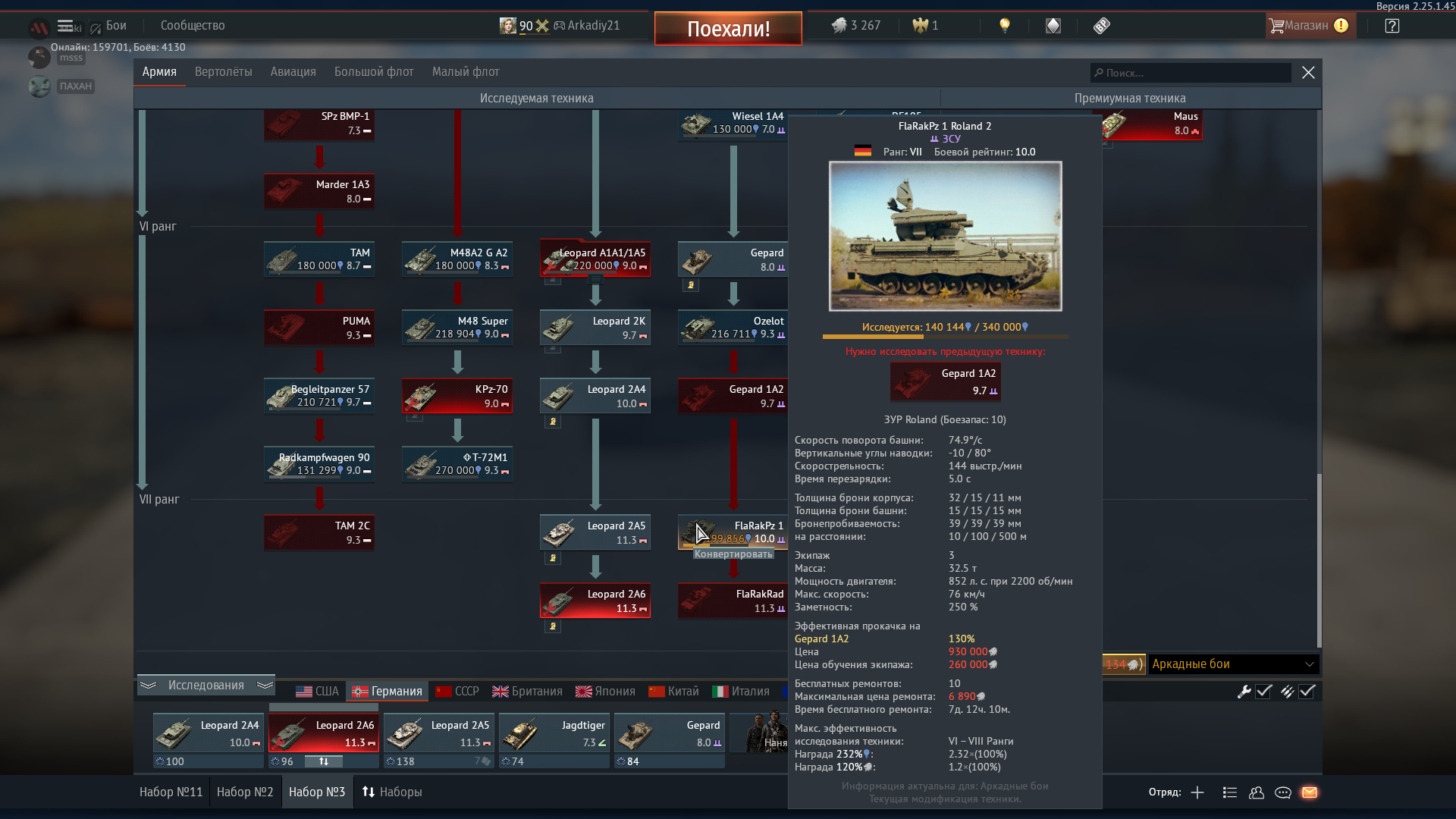The width and height of the screenshot is (1456, 819).
Task: Click the Golden Eagles currency icon
Action: 920,26
